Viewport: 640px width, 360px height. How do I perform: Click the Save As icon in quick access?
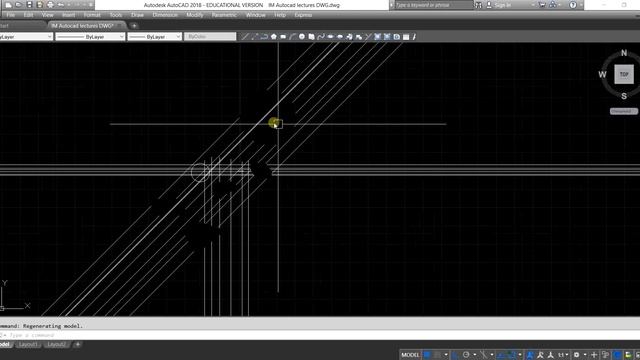click(x=40, y=5)
